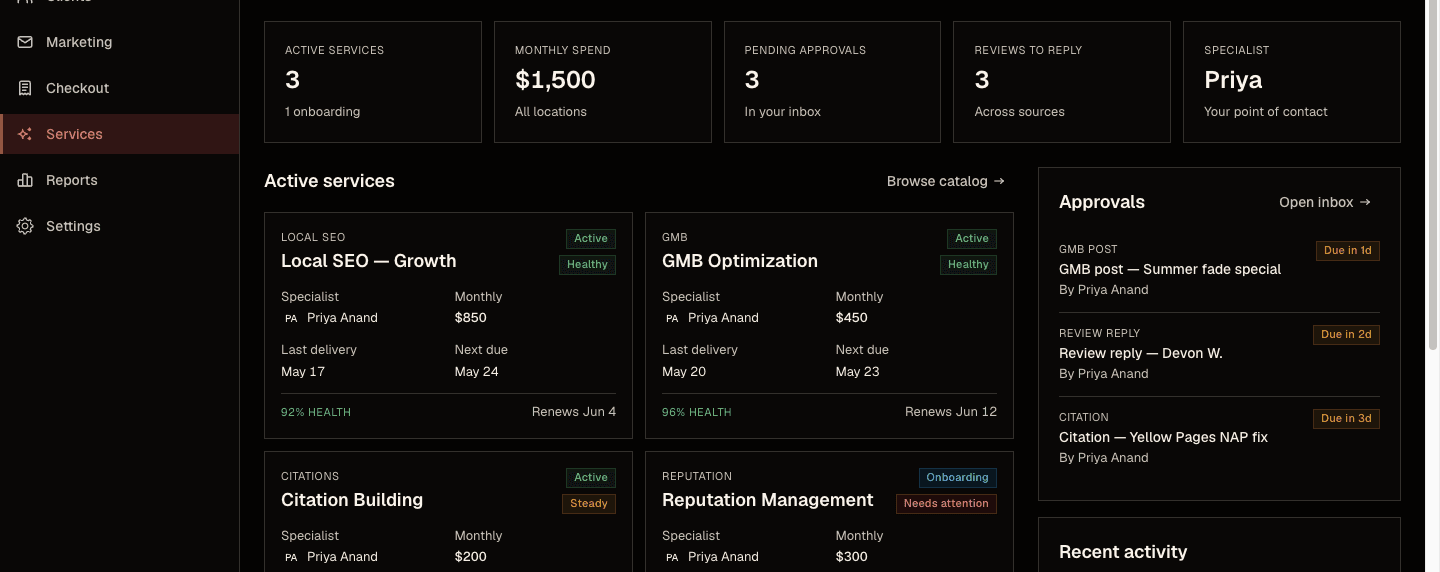Click the May 17 last delivery date
This screenshot has height=572, width=1440.
coord(303,372)
